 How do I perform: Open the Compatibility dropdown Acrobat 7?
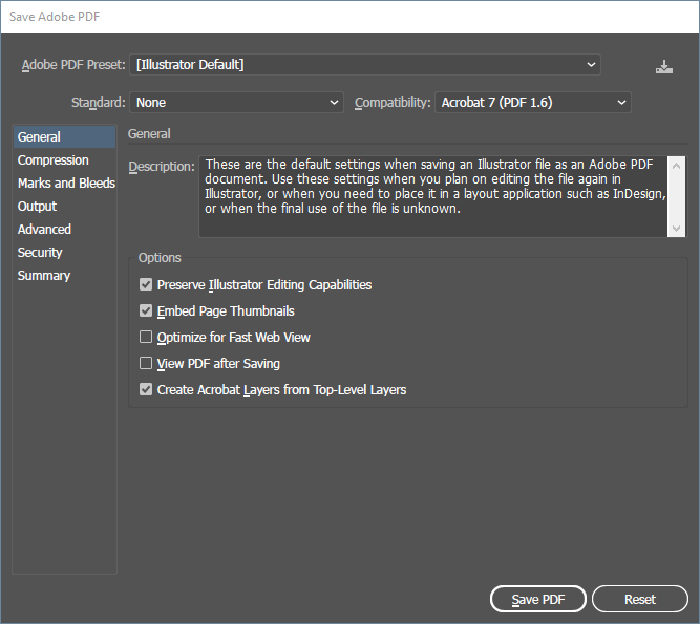coord(533,102)
